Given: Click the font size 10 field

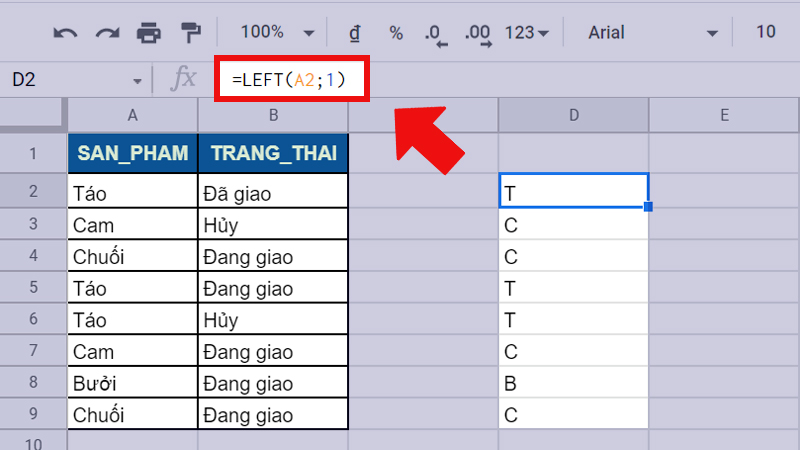Looking at the screenshot, I should [766, 33].
